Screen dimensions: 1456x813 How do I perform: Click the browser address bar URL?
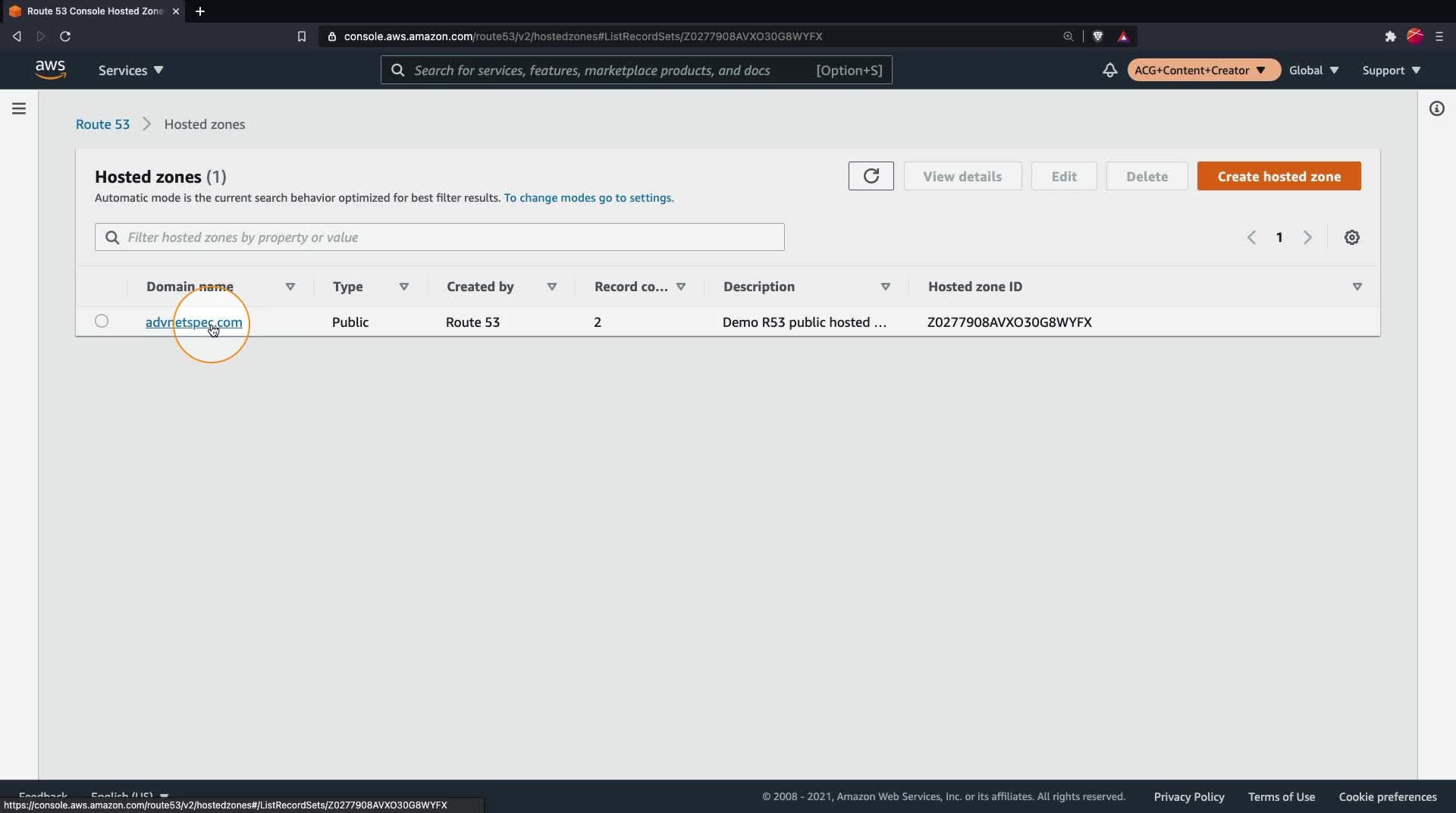(x=583, y=36)
